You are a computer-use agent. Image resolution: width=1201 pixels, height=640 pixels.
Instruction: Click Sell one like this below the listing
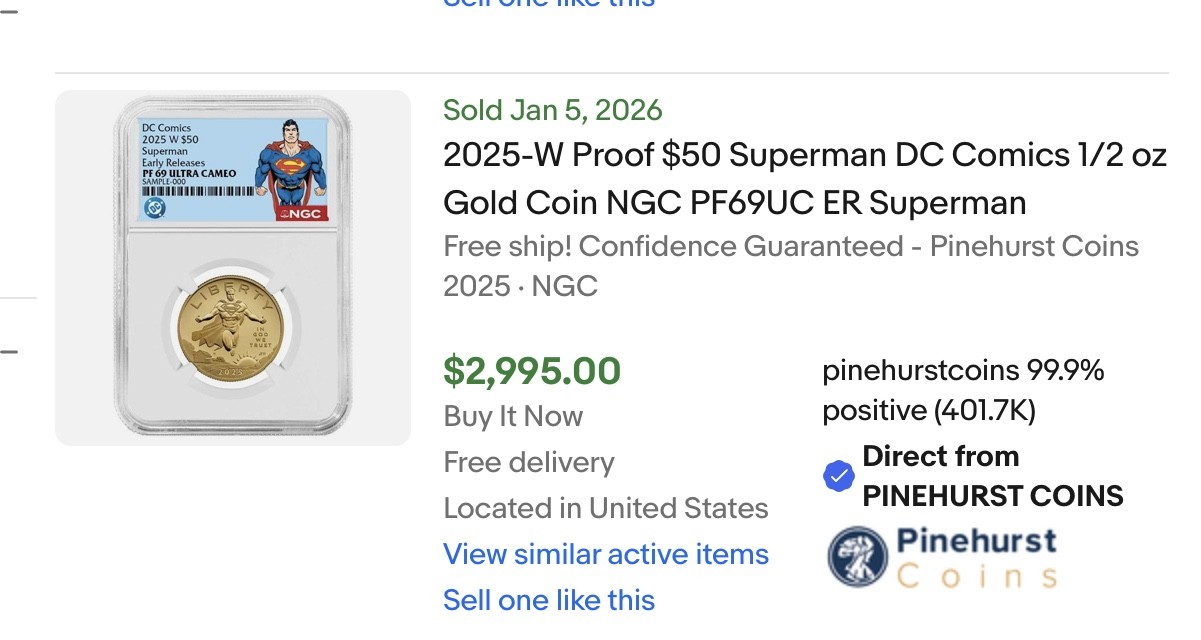point(549,600)
